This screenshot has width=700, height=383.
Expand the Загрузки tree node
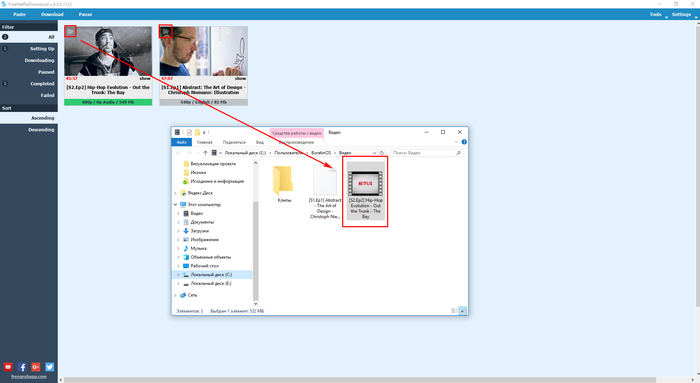click(x=178, y=231)
